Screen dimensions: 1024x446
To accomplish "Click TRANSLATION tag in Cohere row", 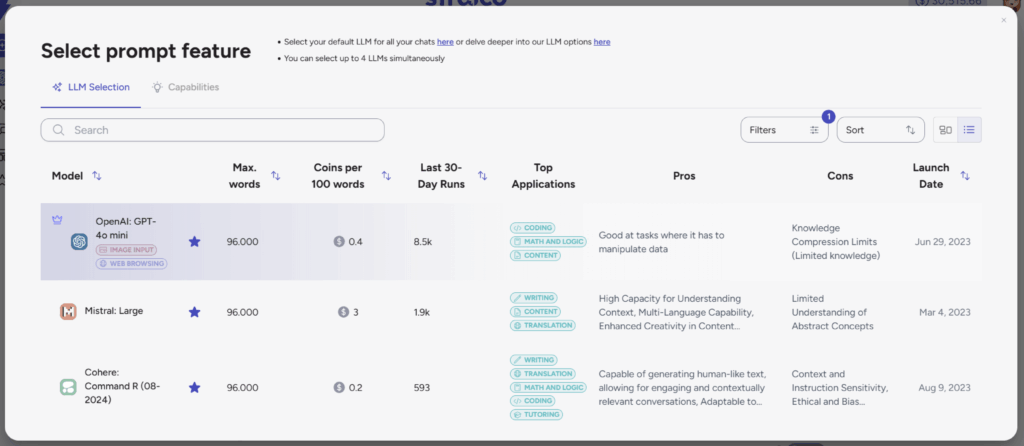I will [542, 374].
